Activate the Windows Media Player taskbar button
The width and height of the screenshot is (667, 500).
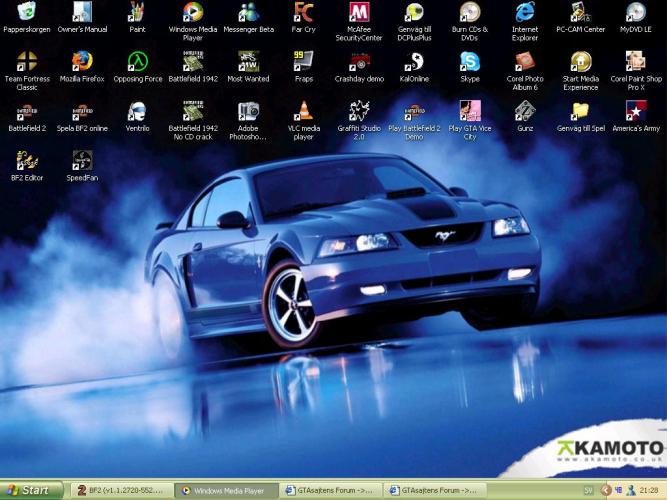[x=223, y=490]
